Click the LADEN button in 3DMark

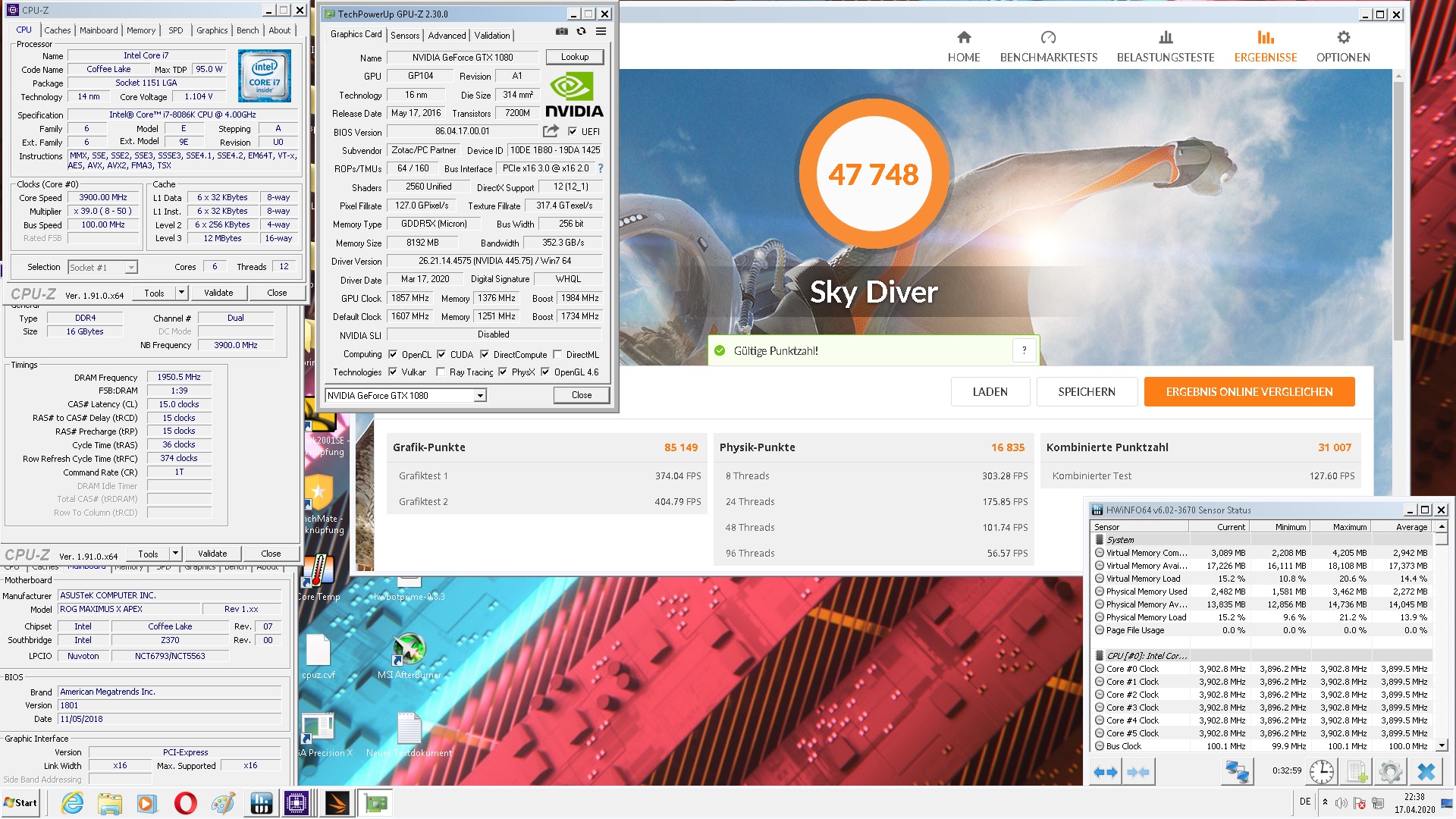[990, 391]
